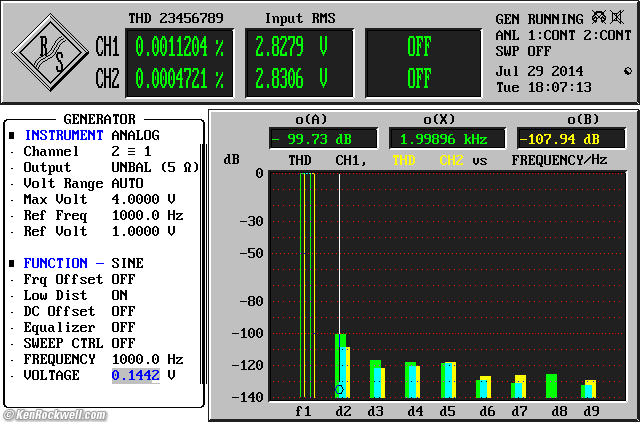Click the small clock indicator icon
Viewport: 640px width, 422px height.
point(626,71)
